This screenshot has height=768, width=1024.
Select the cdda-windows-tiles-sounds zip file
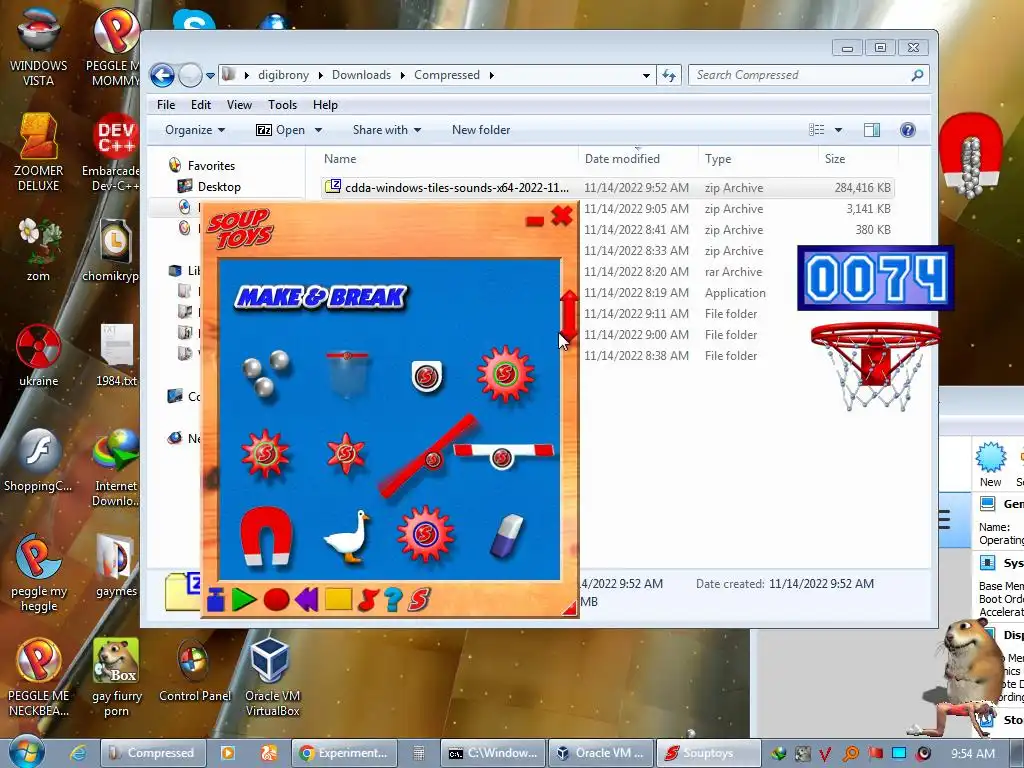[x=607, y=187]
